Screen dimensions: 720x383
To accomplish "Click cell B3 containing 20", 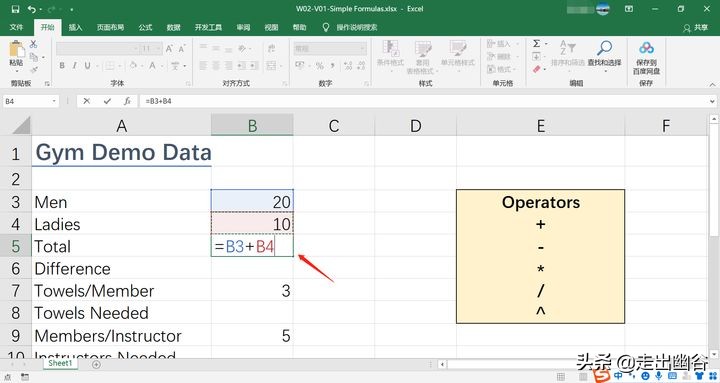I will 252,201.
